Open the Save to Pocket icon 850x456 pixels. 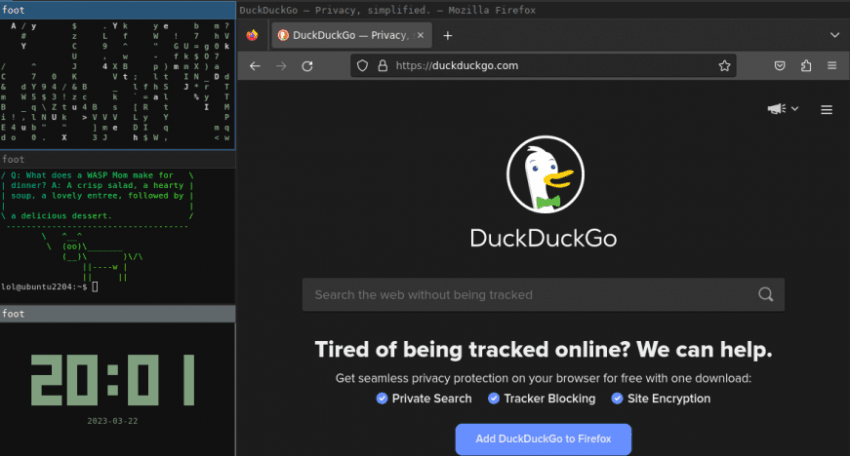point(779,66)
